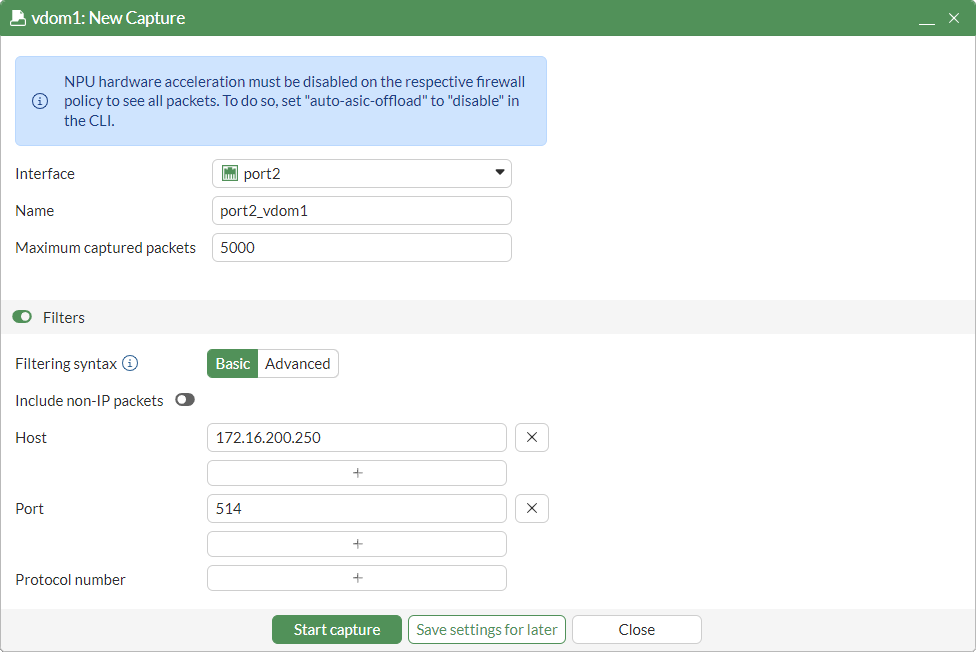Click the packet capture icon in the title bar
976x652 pixels.
point(16,17)
